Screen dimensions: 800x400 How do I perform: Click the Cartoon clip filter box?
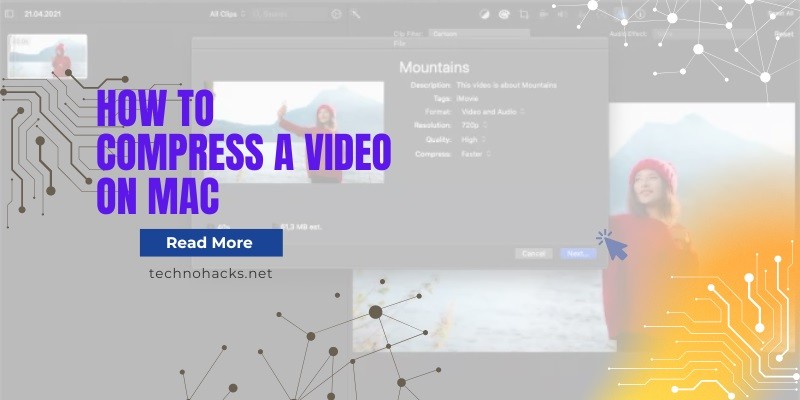pyautogui.click(x=479, y=34)
